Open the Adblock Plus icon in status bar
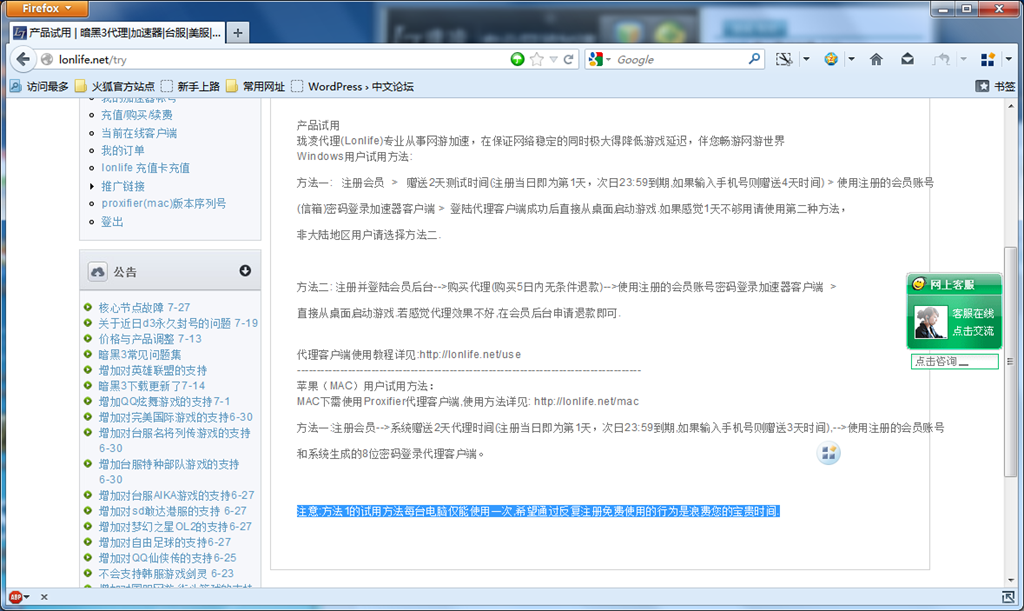This screenshot has width=1024, height=611. click(x=16, y=597)
